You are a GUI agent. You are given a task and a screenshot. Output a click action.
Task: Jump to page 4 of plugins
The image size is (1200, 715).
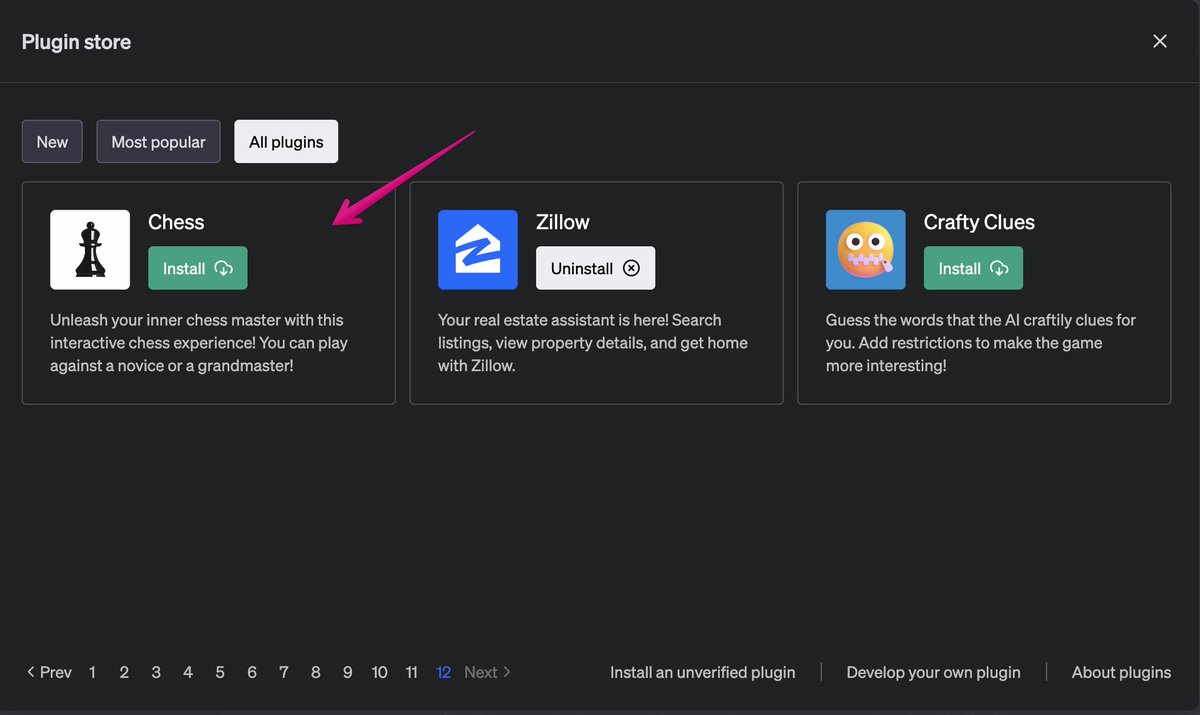pos(188,672)
